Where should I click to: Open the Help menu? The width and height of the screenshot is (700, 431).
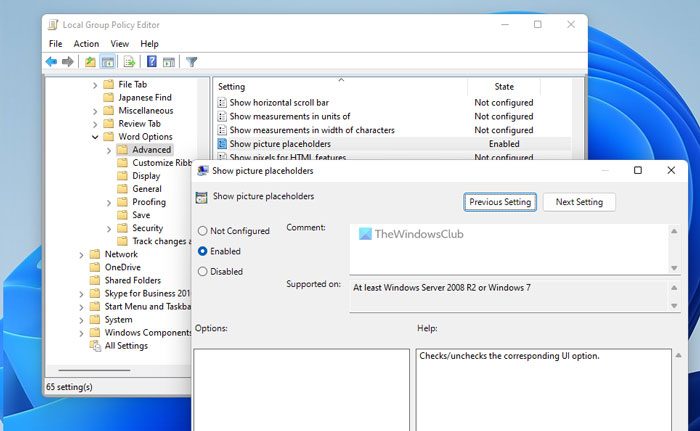[149, 44]
